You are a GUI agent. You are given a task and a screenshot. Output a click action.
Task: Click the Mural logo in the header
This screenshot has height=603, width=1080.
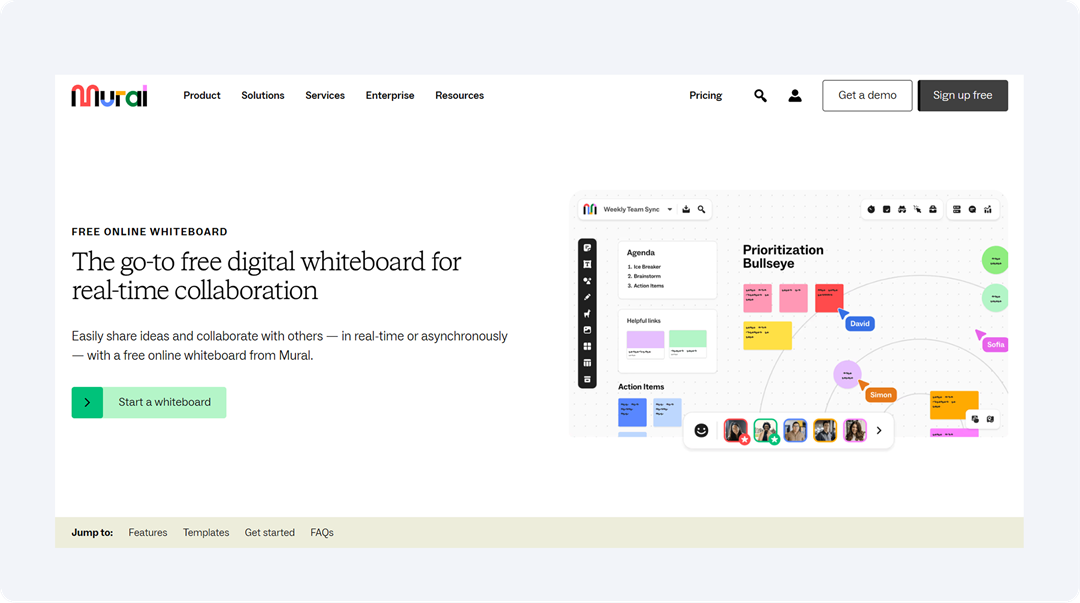pyautogui.click(x=110, y=96)
